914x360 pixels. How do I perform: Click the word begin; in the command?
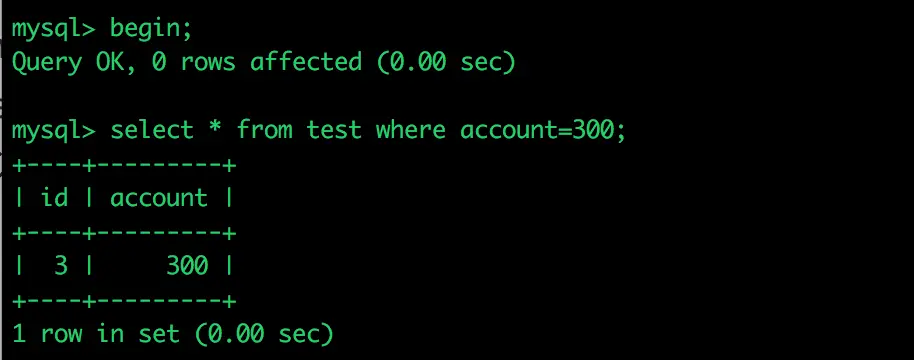tap(151, 28)
